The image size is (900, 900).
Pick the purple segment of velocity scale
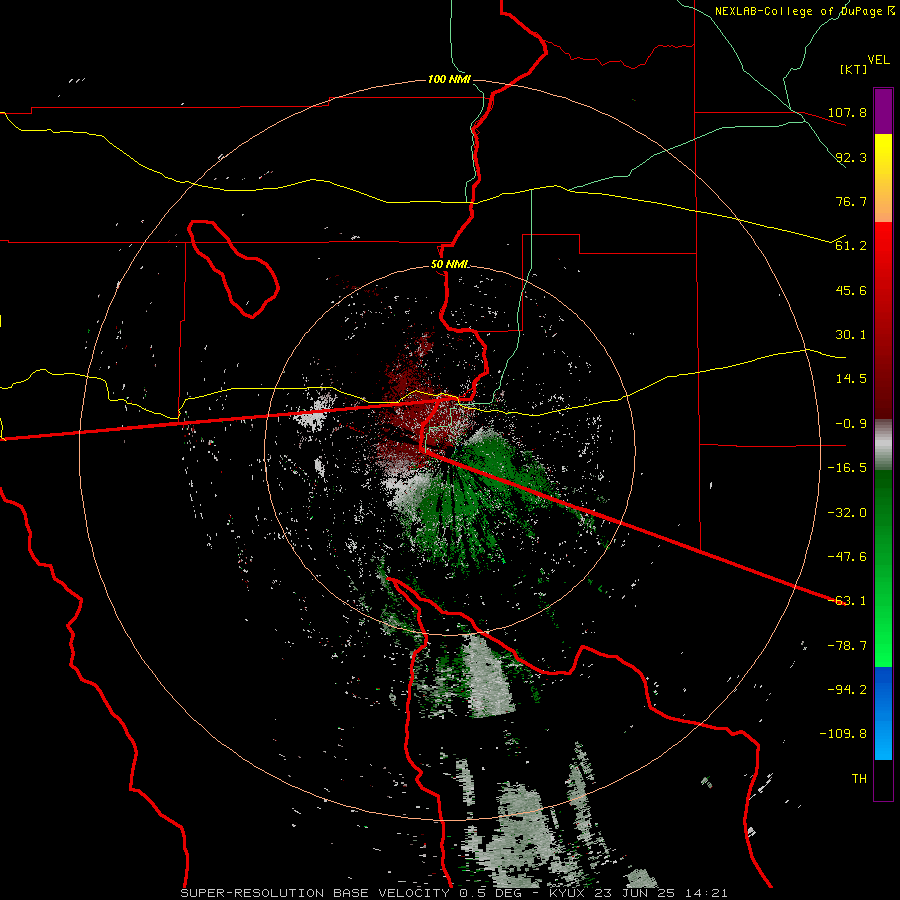(x=883, y=112)
